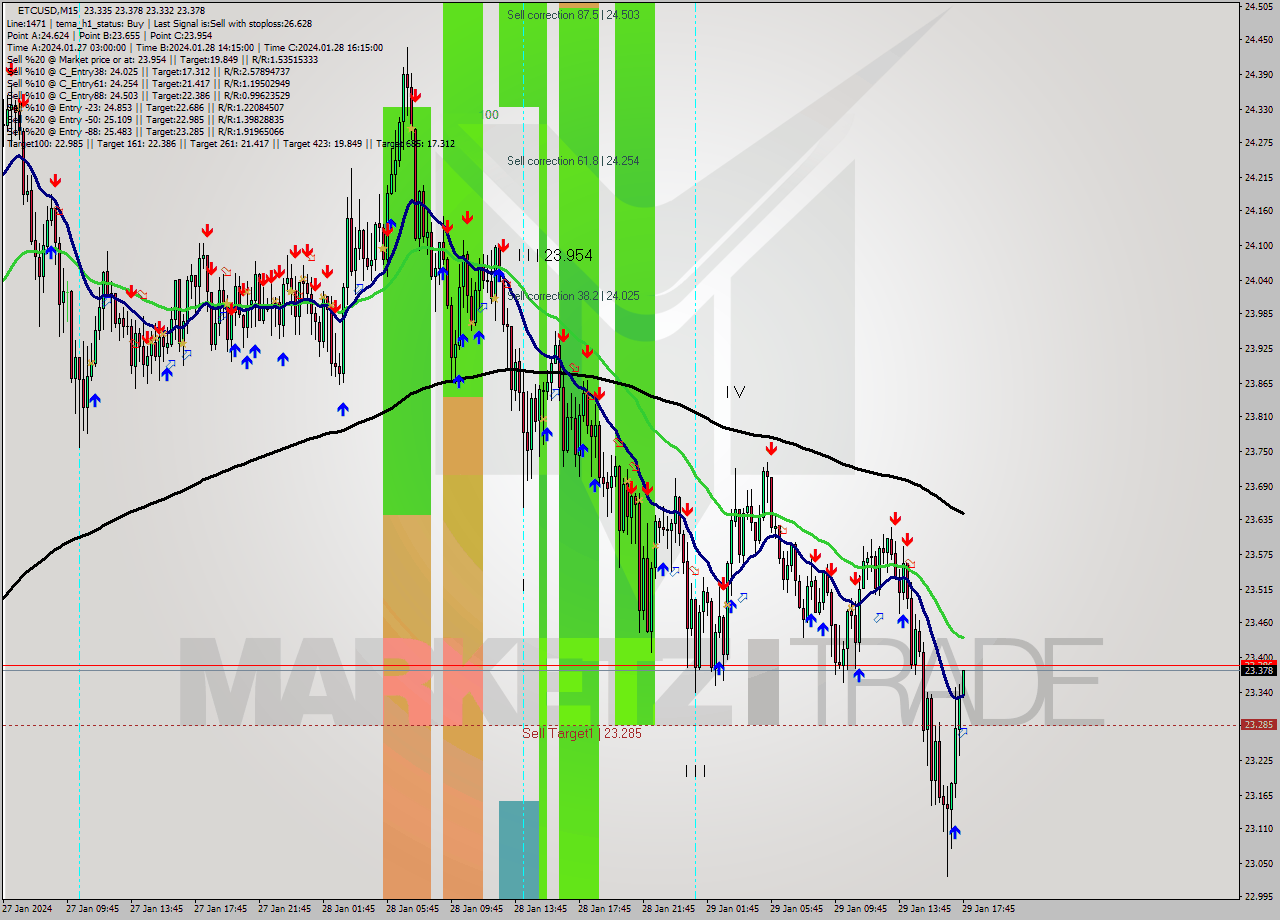Click the 23.925 price axis label
Image resolution: width=1280 pixels, height=920 pixels.
pyautogui.click(x=1258, y=349)
